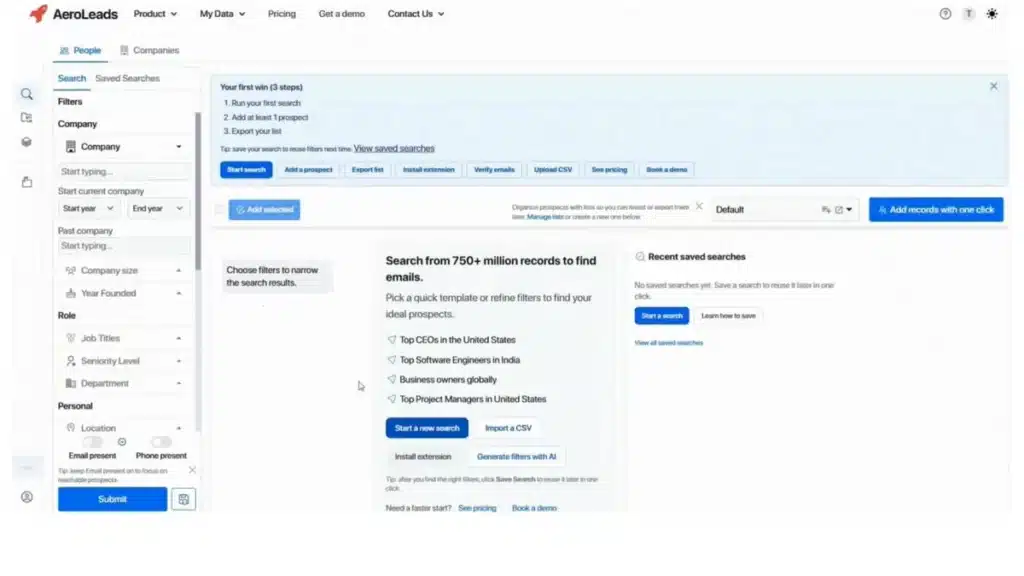Dismiss the organize prospects tip
The width and height of the screenshot is (1024, 576).
point(699,206)
